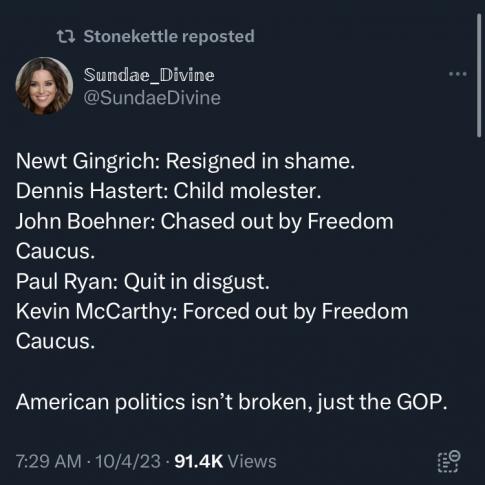Tap the Dennis Hastert line of the post
Viewport: 485px width, 485px height.
169,191
